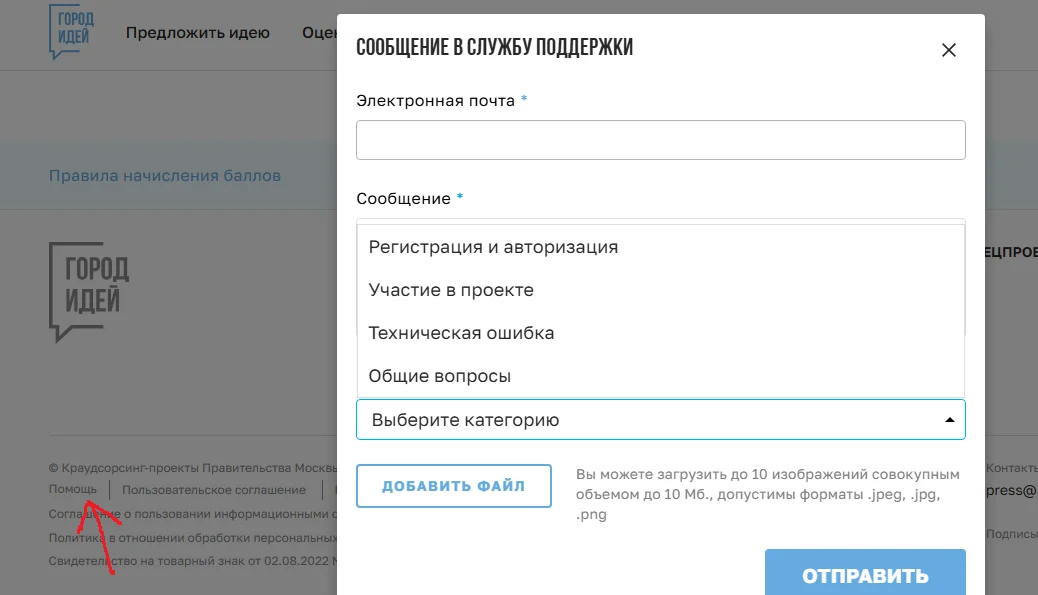Click the partially hidden Оцен navigation item
This screenshot has height=595, width=1038.
(x=319, y=32)
